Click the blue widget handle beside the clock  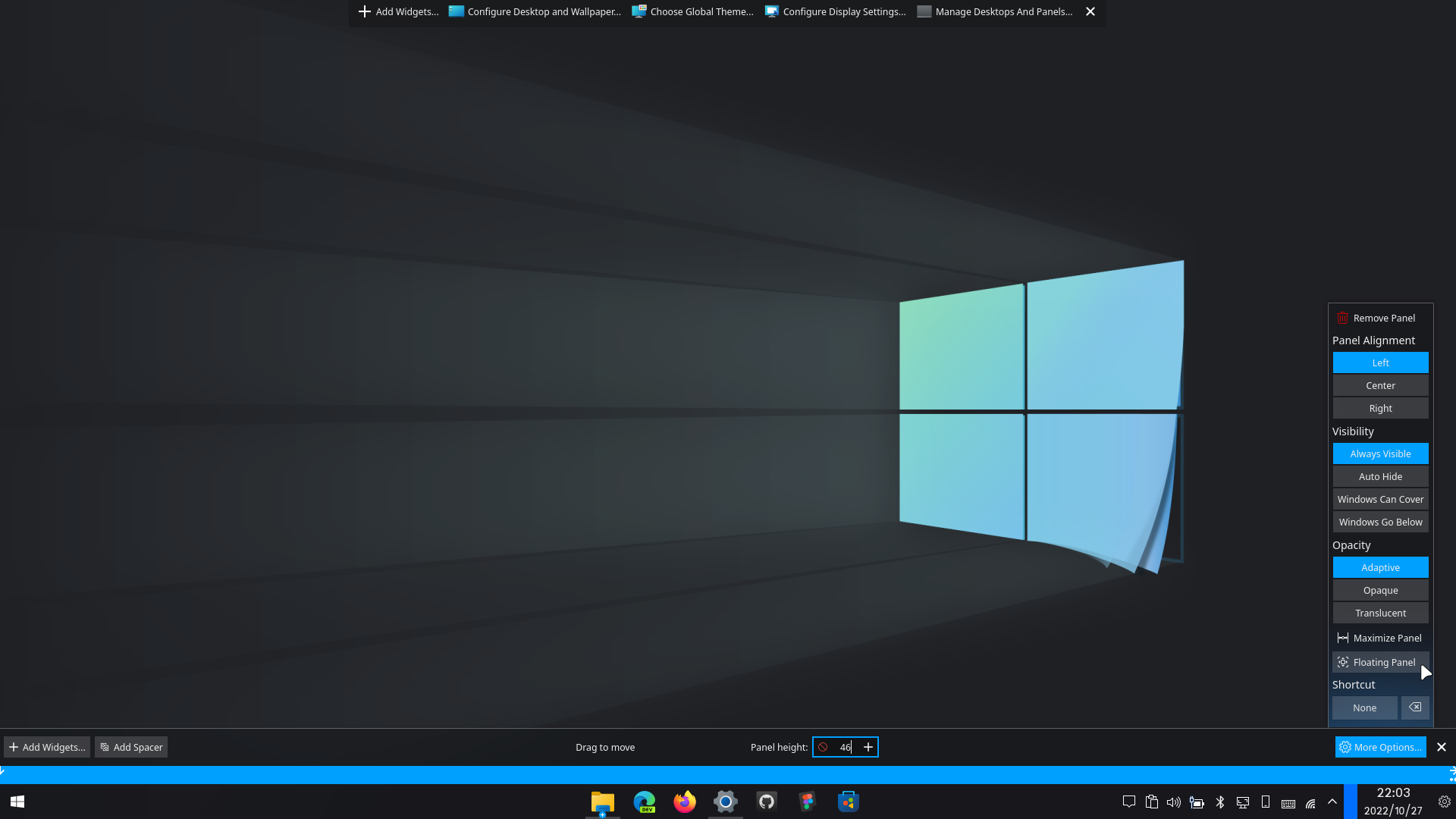(x=1351, y=802)
